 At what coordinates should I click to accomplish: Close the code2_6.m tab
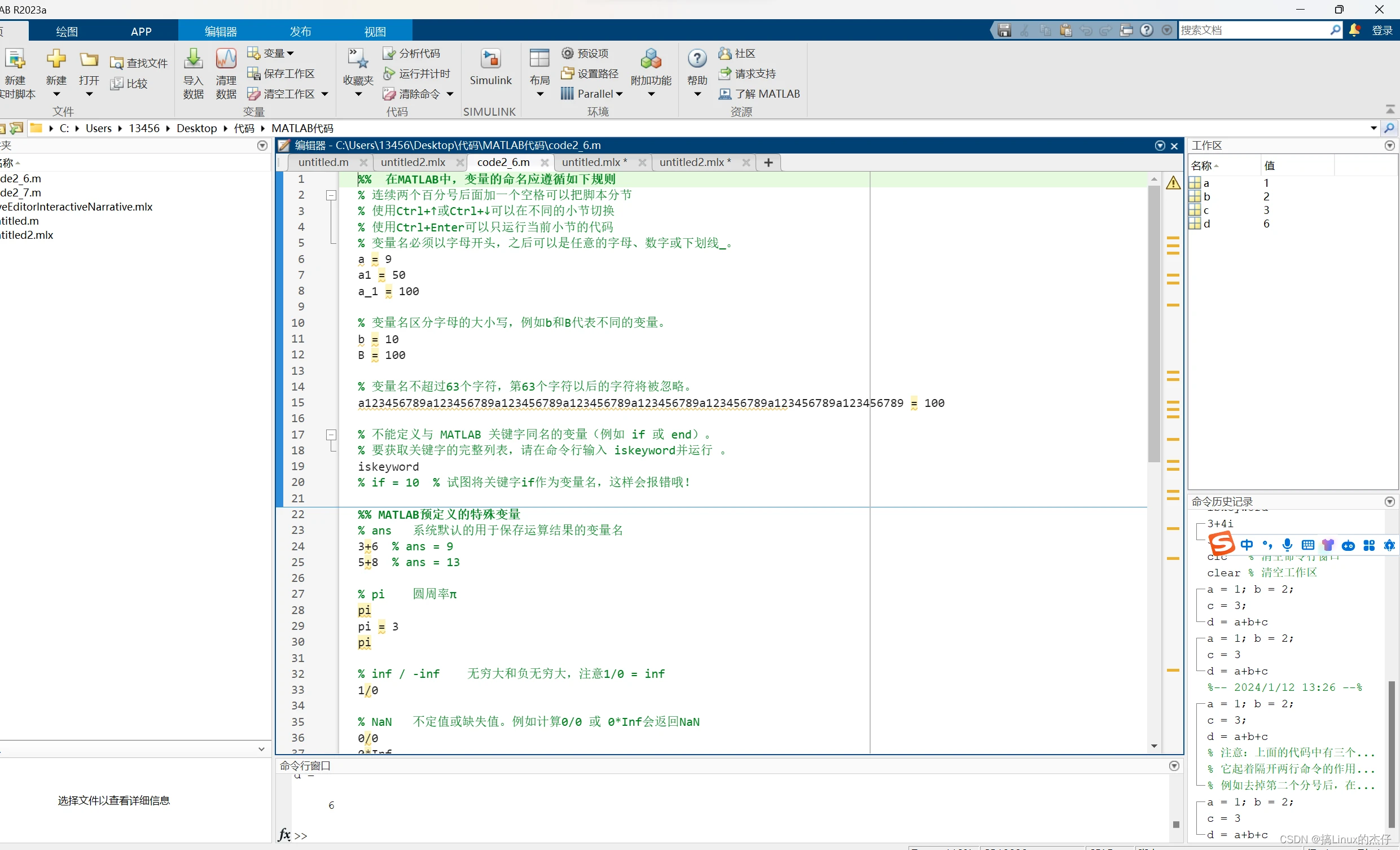(545, 163)
